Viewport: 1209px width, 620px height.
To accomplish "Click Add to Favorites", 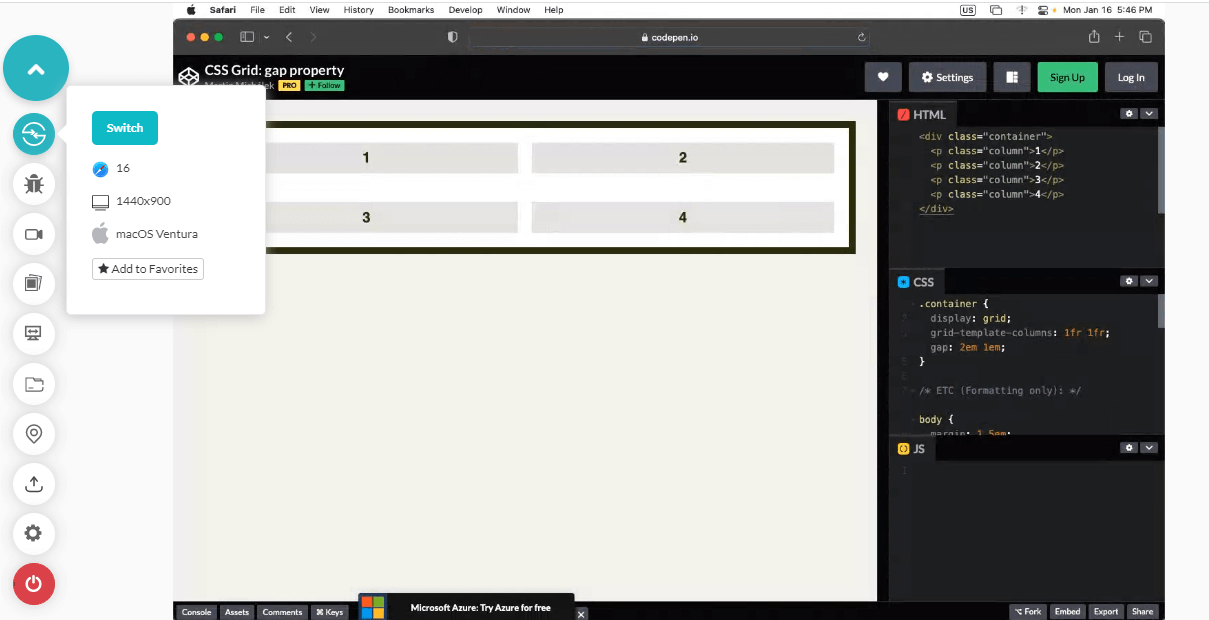I will 148,269.
